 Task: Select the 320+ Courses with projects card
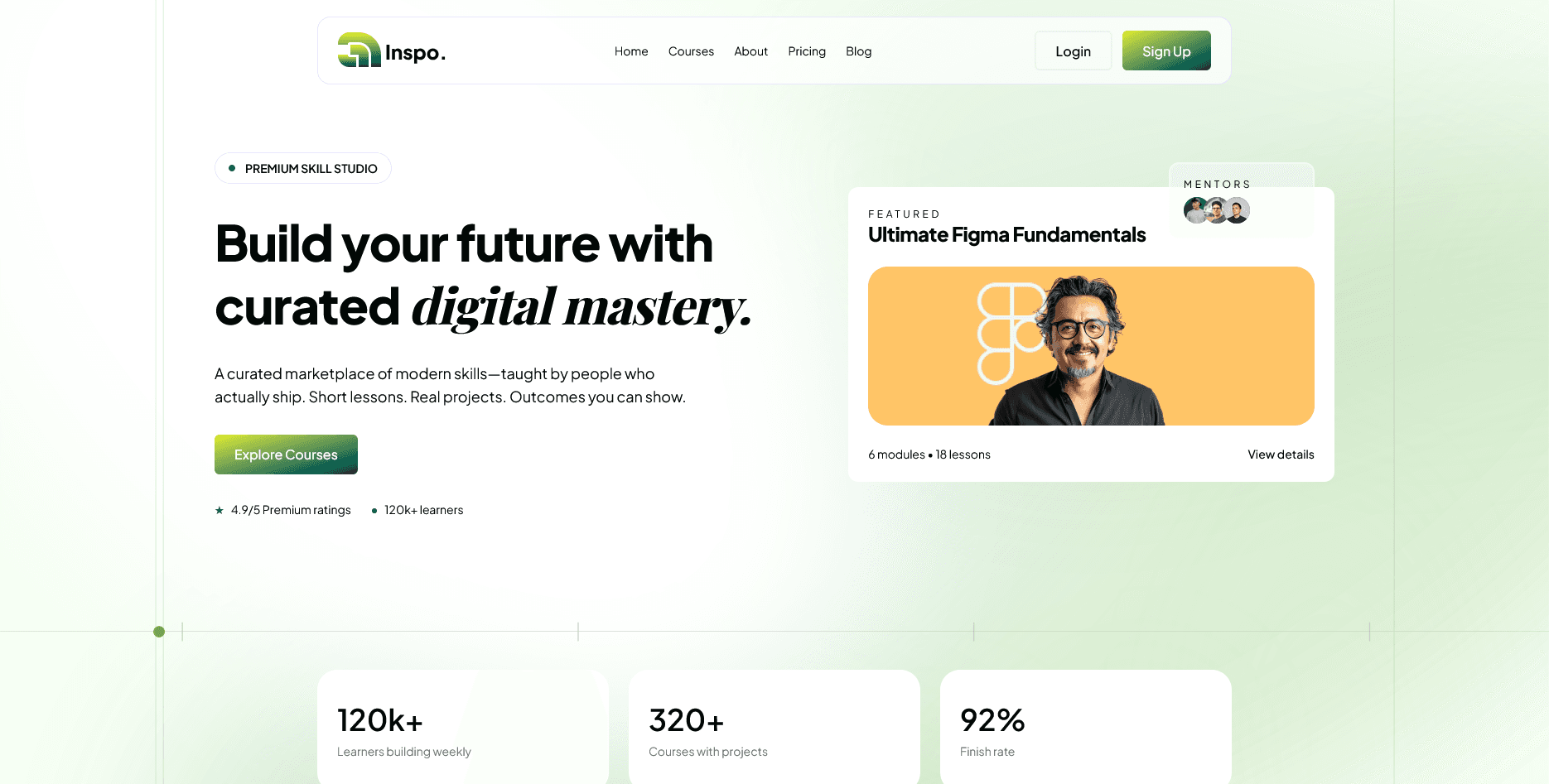coord(774,727)
